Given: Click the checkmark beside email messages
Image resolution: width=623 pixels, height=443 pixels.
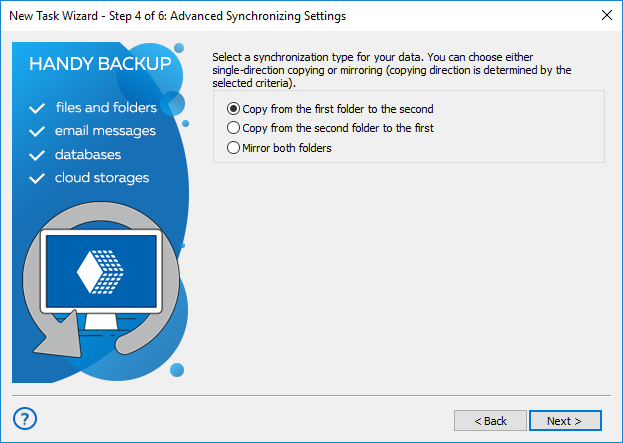Looking at the screenshot, I should 38,131.
